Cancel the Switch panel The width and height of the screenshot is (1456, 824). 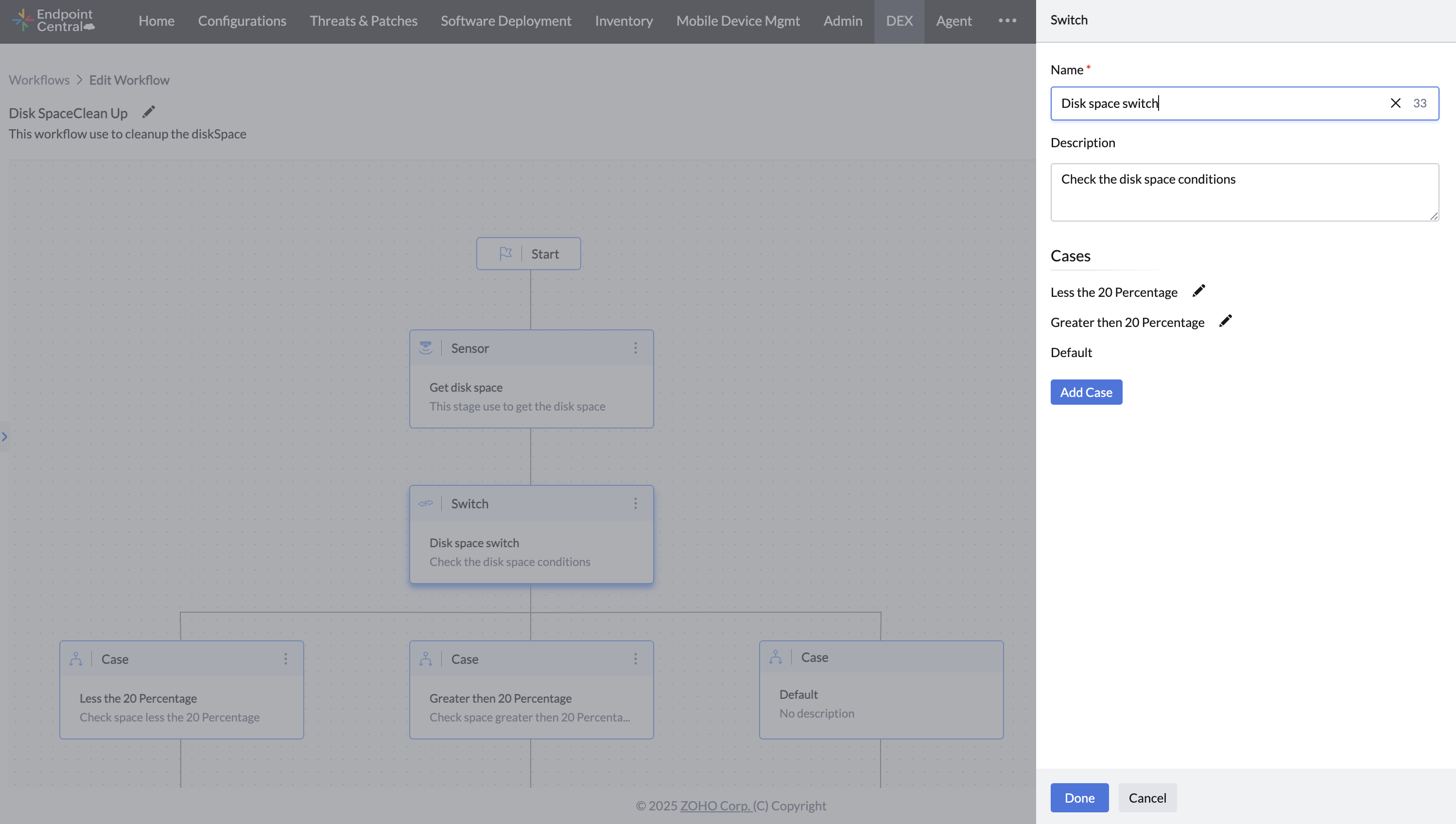[x=1147, y=797]
